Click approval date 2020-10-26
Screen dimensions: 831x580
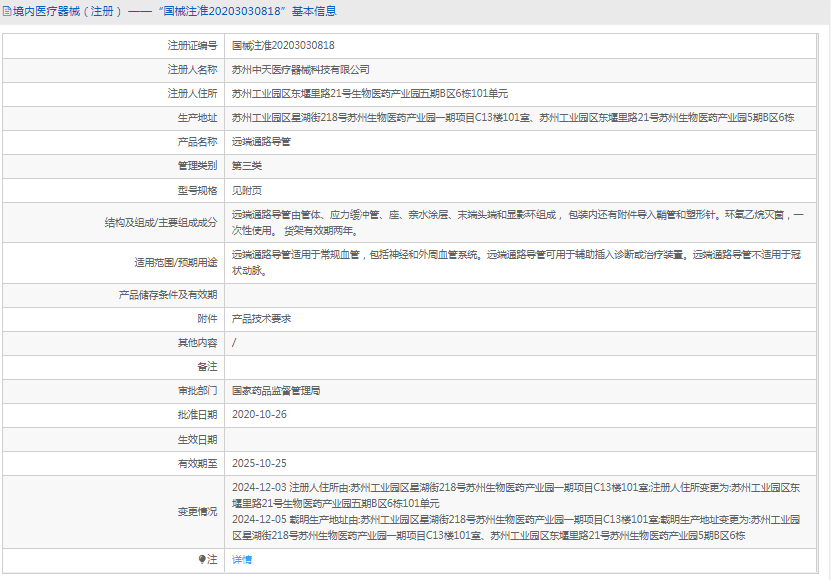(x=259, y=415)
